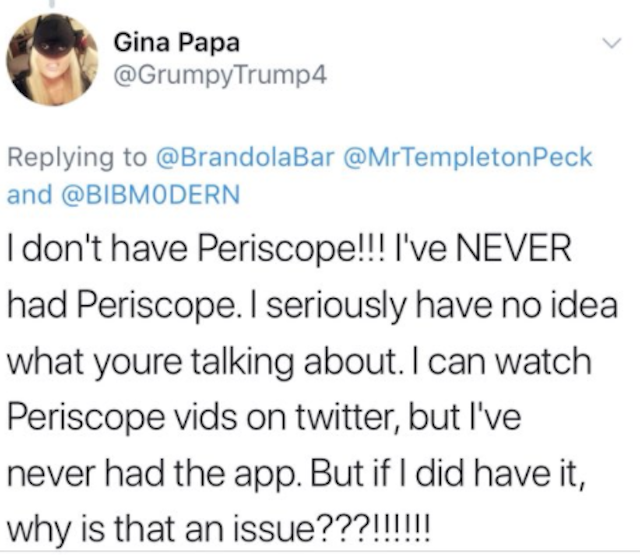640x556 pixels.
Task: Open Gina Papa's profile picture
Action: point(52,60)
